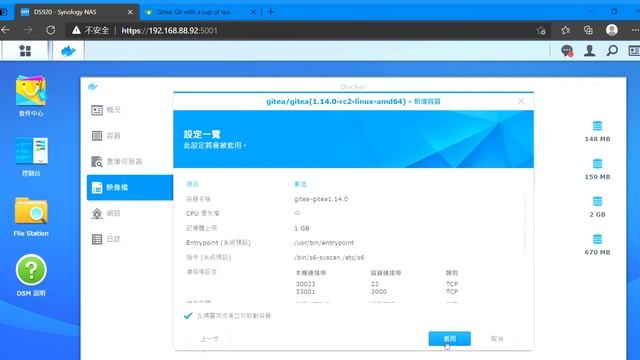Open File Station desktop icon
Screen dimensions: 640x360
(x=31, y=217)
